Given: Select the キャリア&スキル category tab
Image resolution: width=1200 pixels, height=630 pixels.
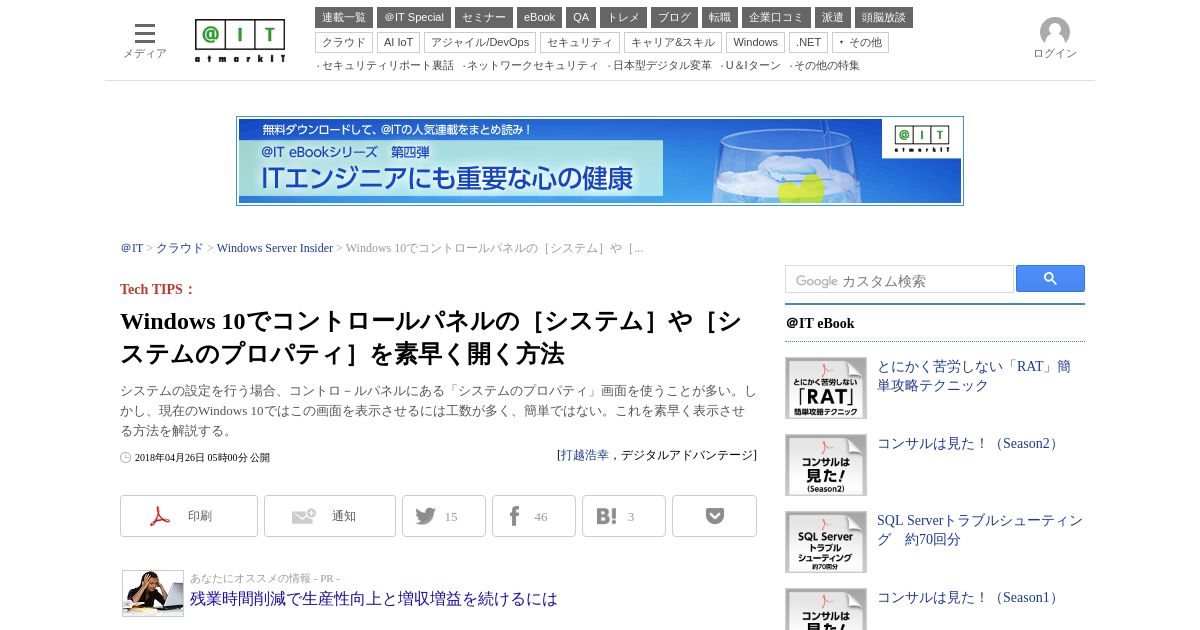Looking at the screenshot, I should click(673, 42).
